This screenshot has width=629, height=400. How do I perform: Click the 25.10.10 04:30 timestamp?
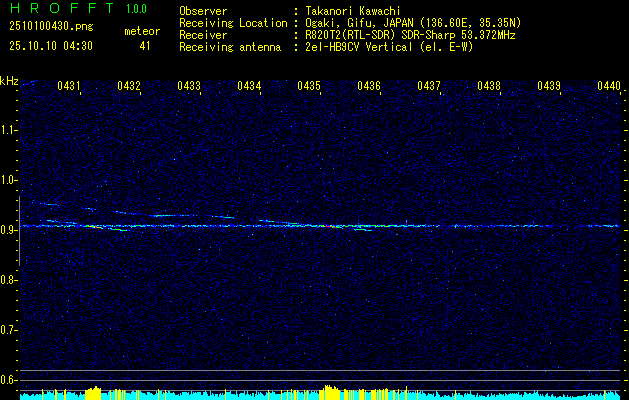pos(50,46)
